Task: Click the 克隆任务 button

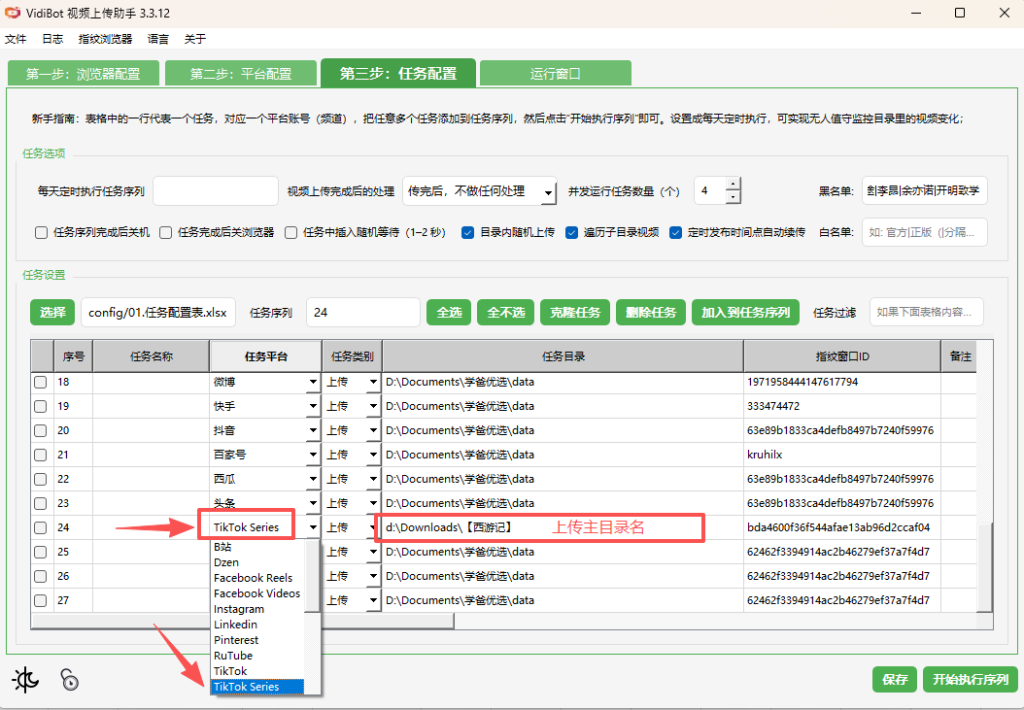Action: (x=575, y=313)
